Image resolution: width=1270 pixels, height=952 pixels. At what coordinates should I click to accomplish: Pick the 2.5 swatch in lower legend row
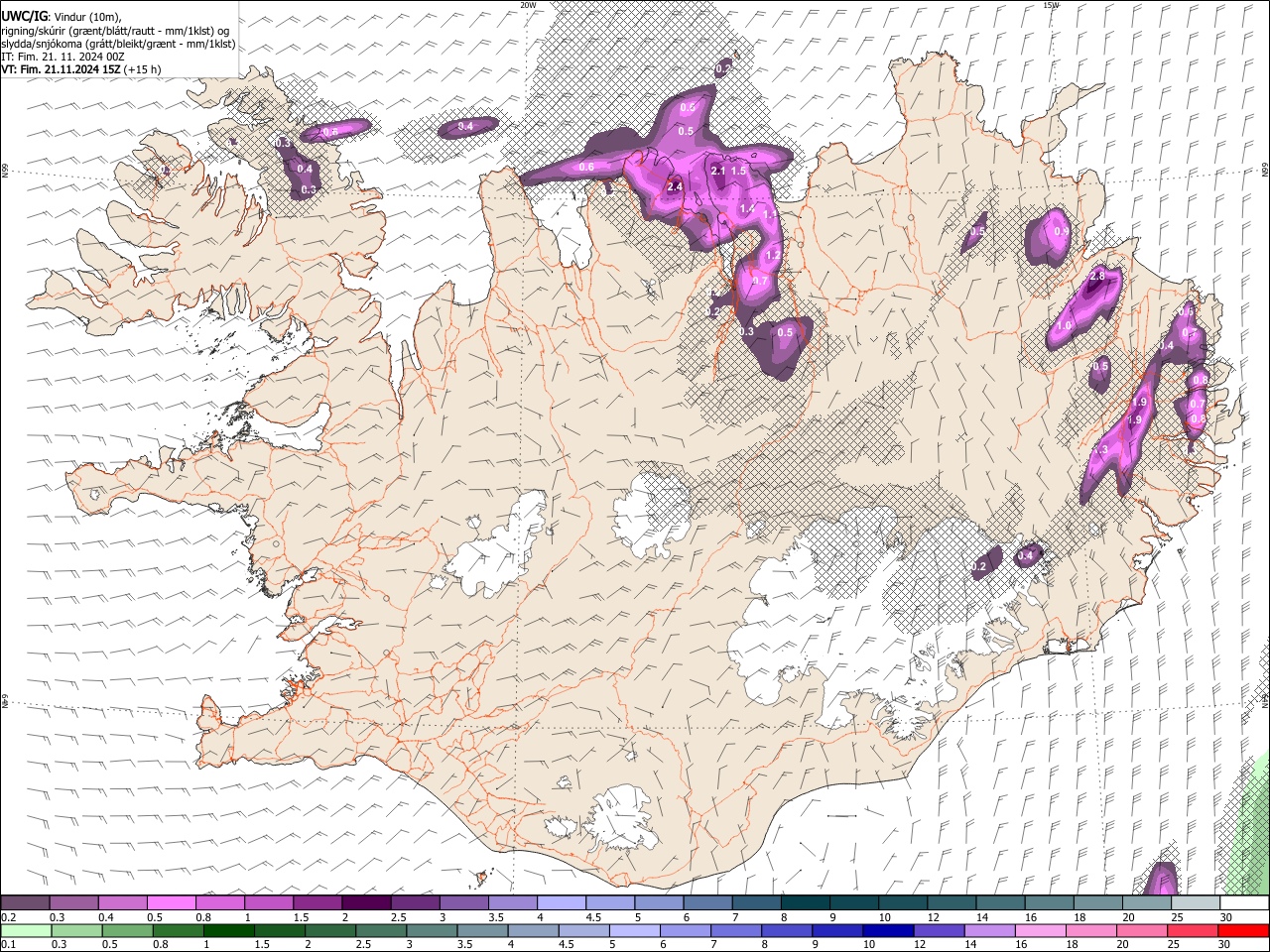pos(380,930)
